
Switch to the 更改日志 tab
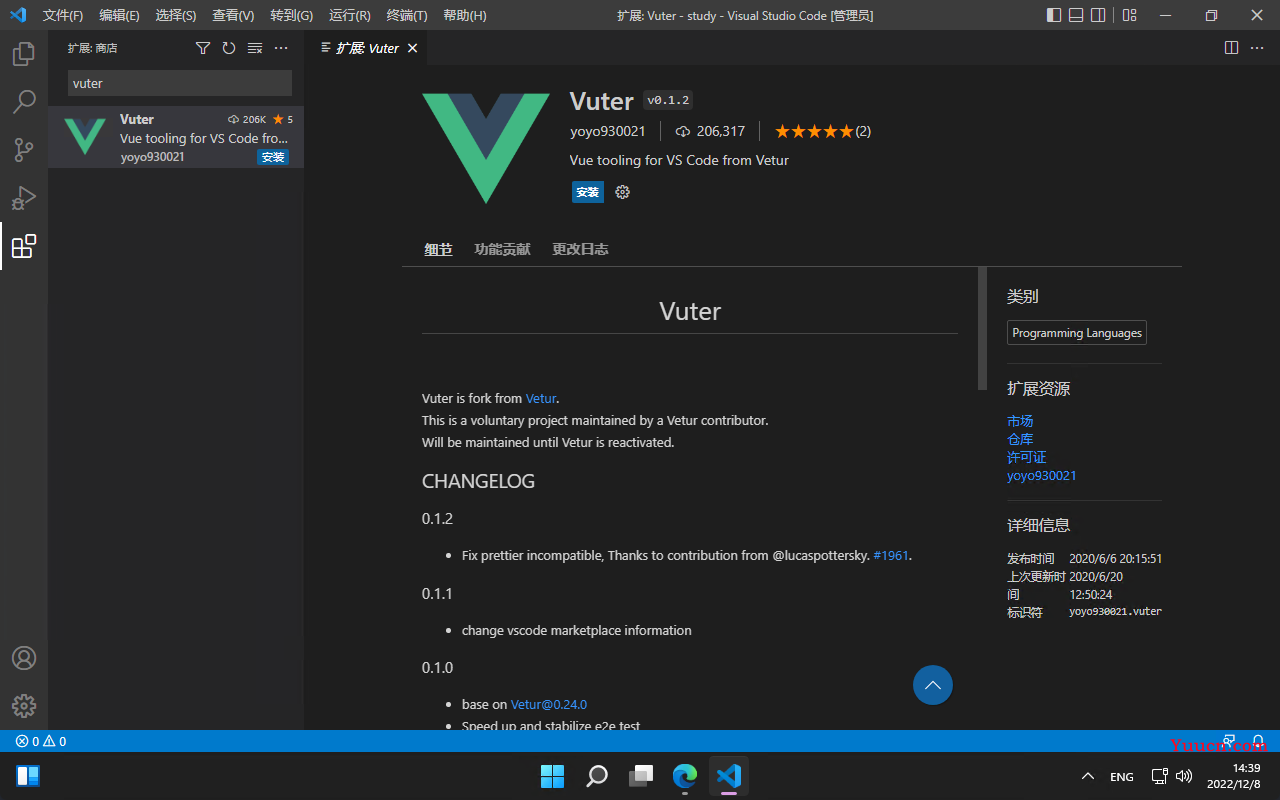point(580,249)
